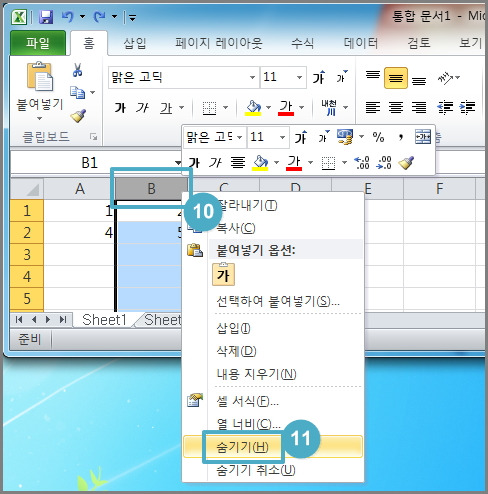Open Customize Quick Access Toolbar dropdown
This screenshot has height=494, width=488.
pyautogui.click(x=132, y=17)
